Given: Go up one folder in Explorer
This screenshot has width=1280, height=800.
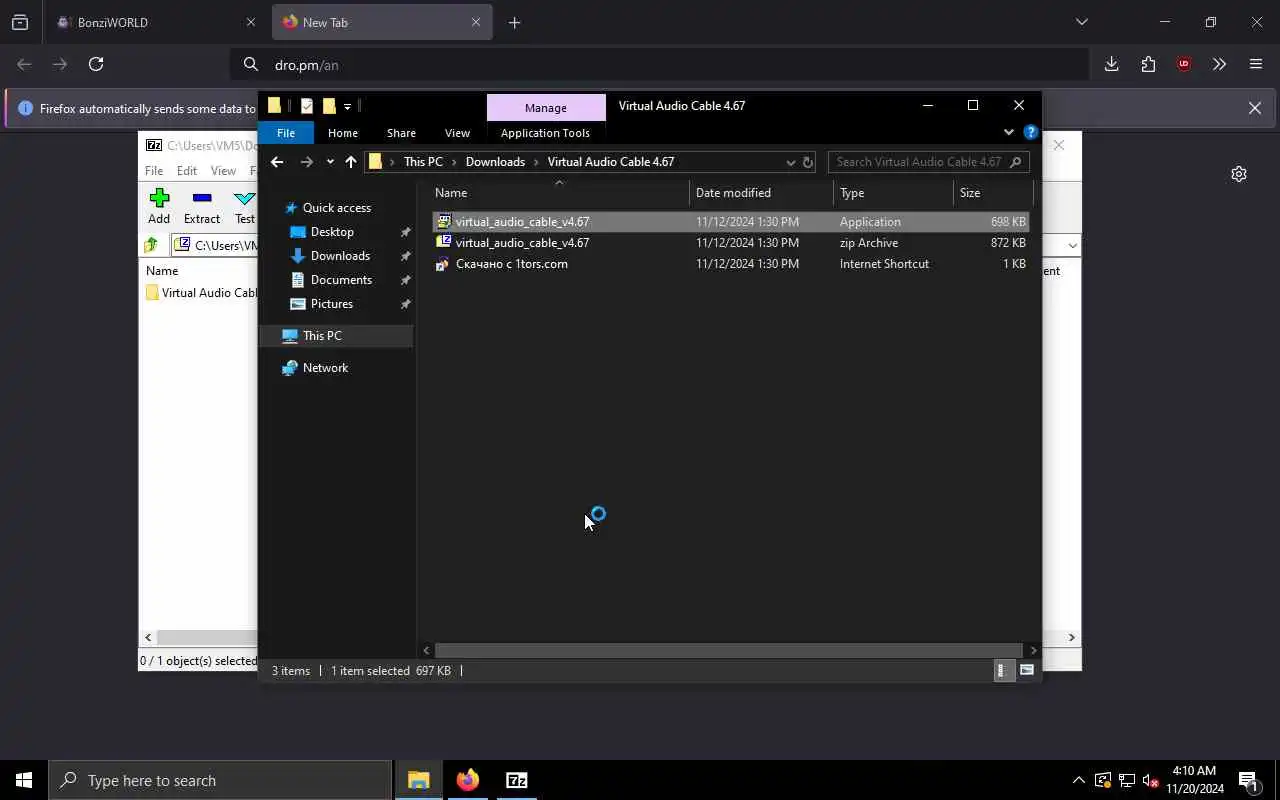Looking at the screenshot, I should click(351, 162).
